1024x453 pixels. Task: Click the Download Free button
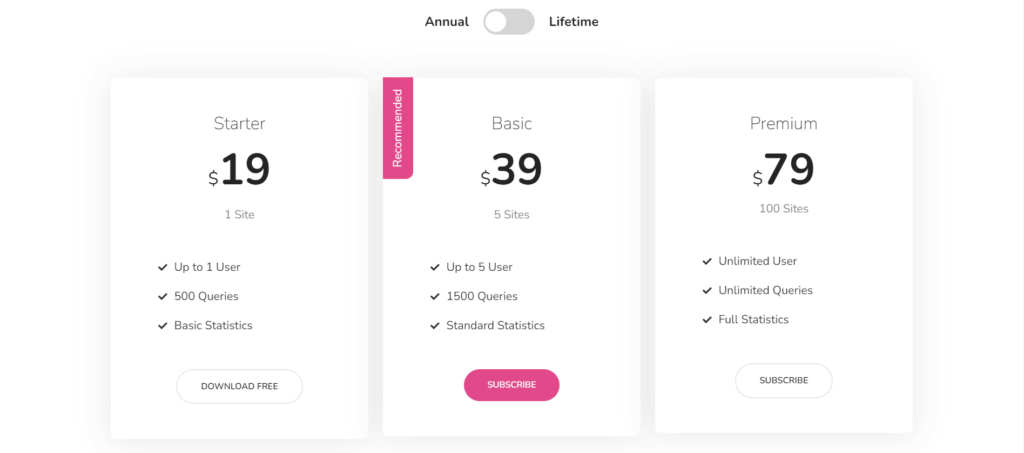click(239, 386)
